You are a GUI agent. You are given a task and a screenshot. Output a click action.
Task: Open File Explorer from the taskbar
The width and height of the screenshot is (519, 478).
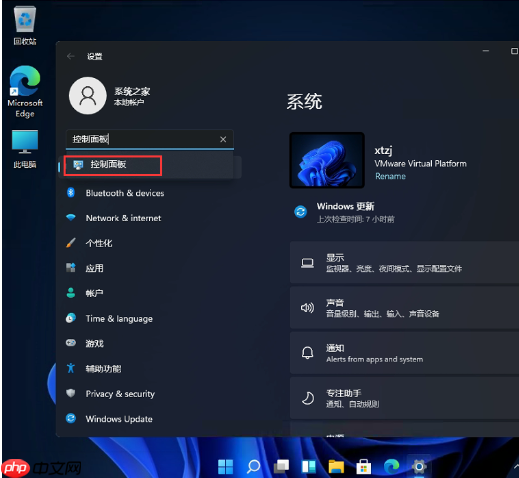coord(336,466)
